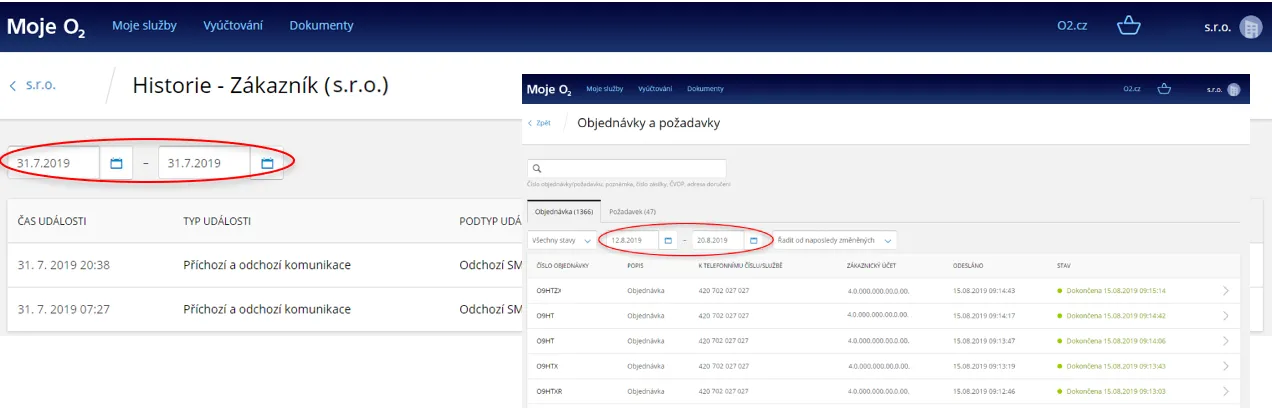This screenshot has width=1272, height=419.
Task: Click search magnifier icon in orders search
Action: point(536,169)
